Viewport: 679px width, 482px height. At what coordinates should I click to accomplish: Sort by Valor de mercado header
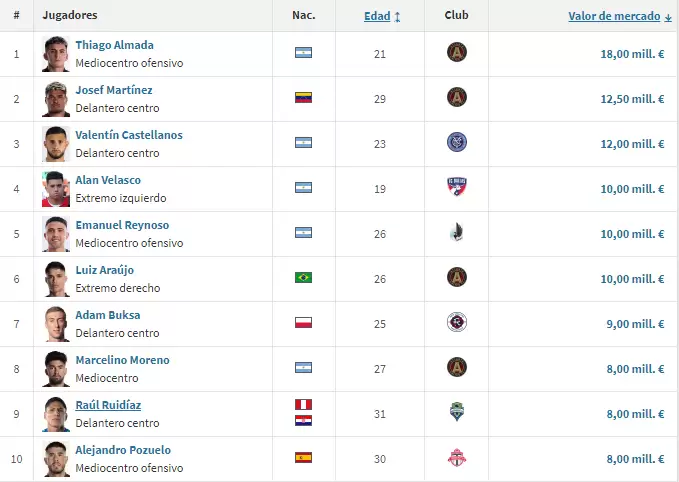(x=616, y=16)
